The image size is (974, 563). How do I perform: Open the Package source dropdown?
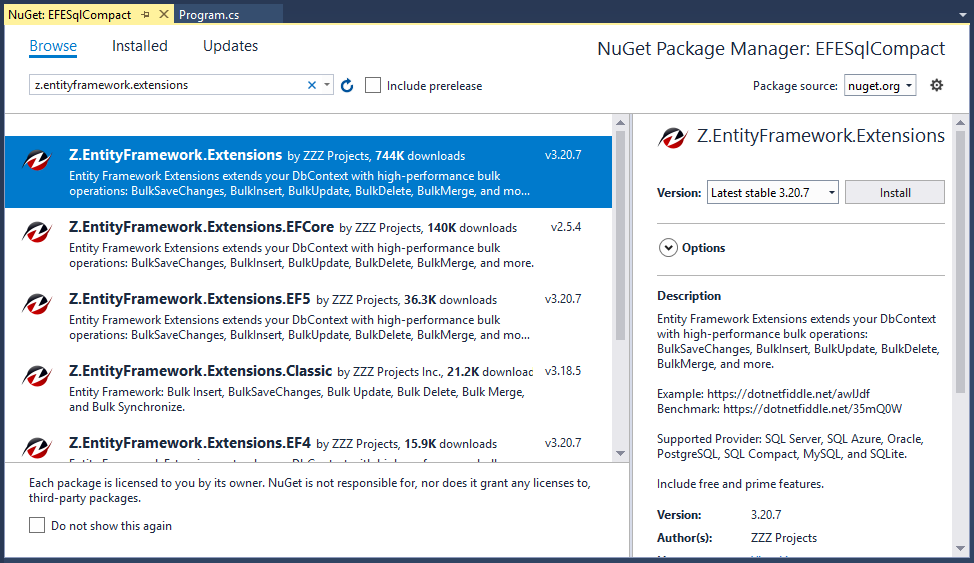coord(880,86)
